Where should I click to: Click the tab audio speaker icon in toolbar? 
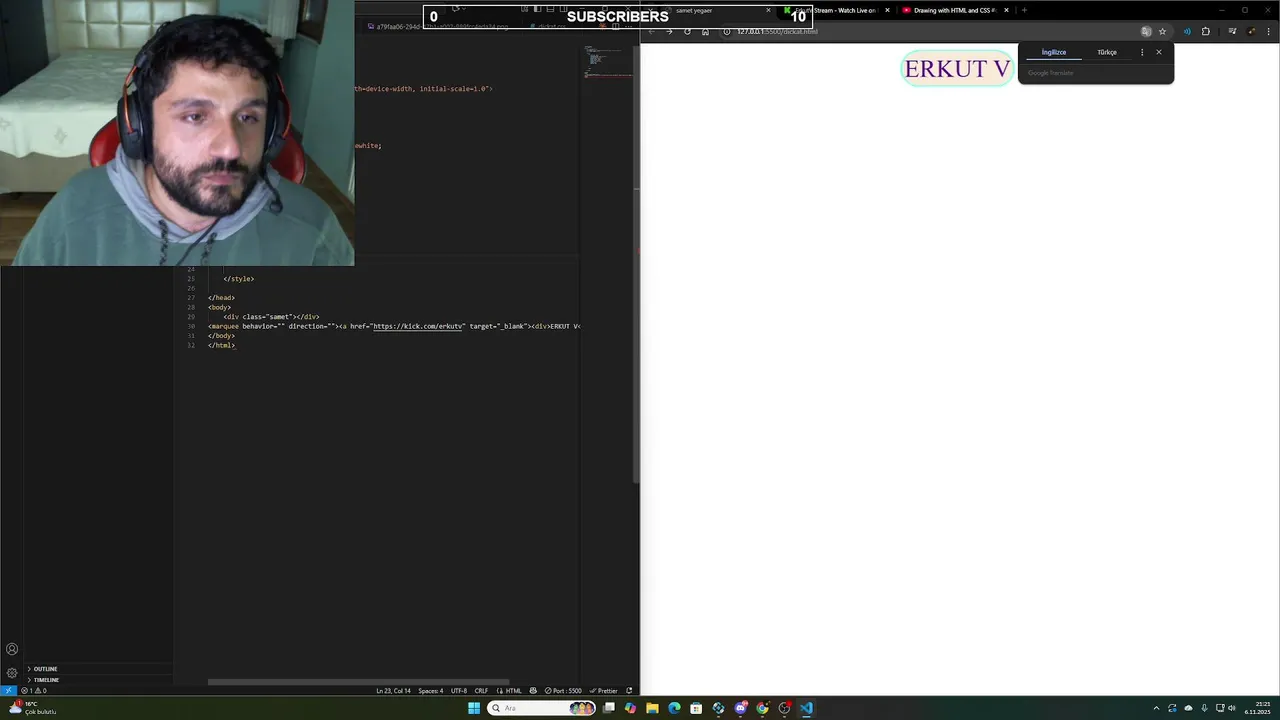1187,31
